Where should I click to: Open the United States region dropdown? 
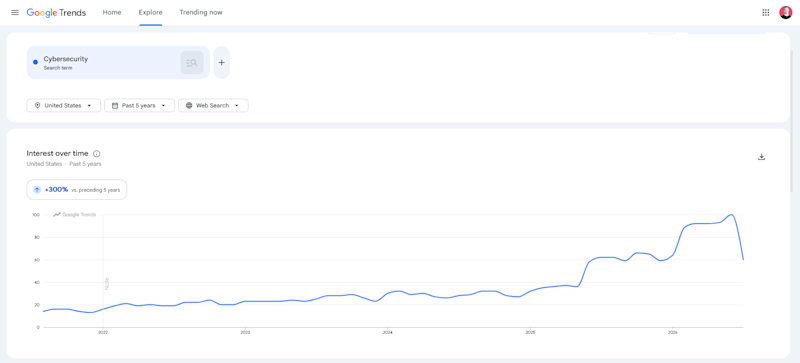(64, 105)
